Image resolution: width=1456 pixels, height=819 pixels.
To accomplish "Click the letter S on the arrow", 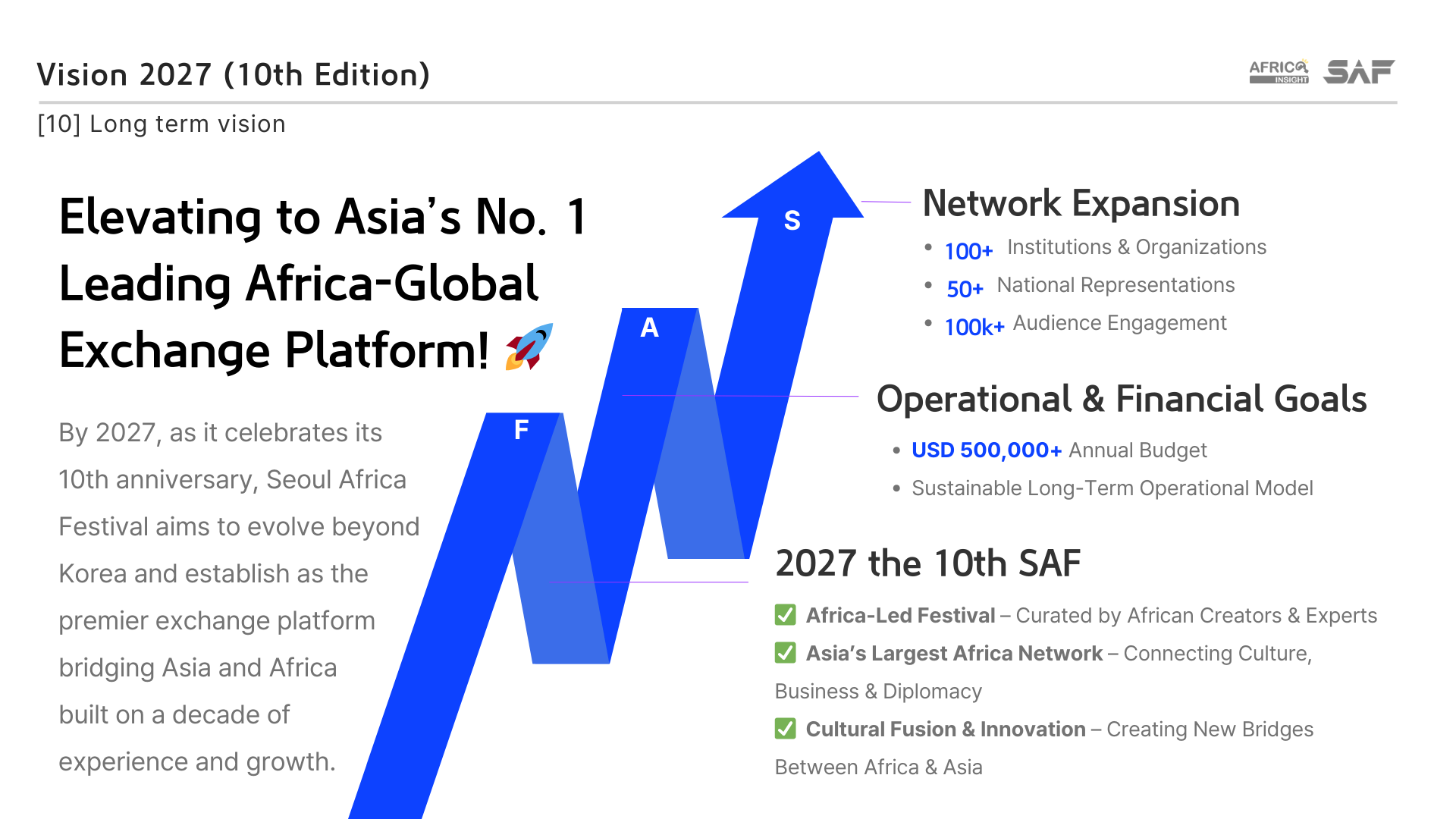I will pyautogui.click(x=792, y=221).
